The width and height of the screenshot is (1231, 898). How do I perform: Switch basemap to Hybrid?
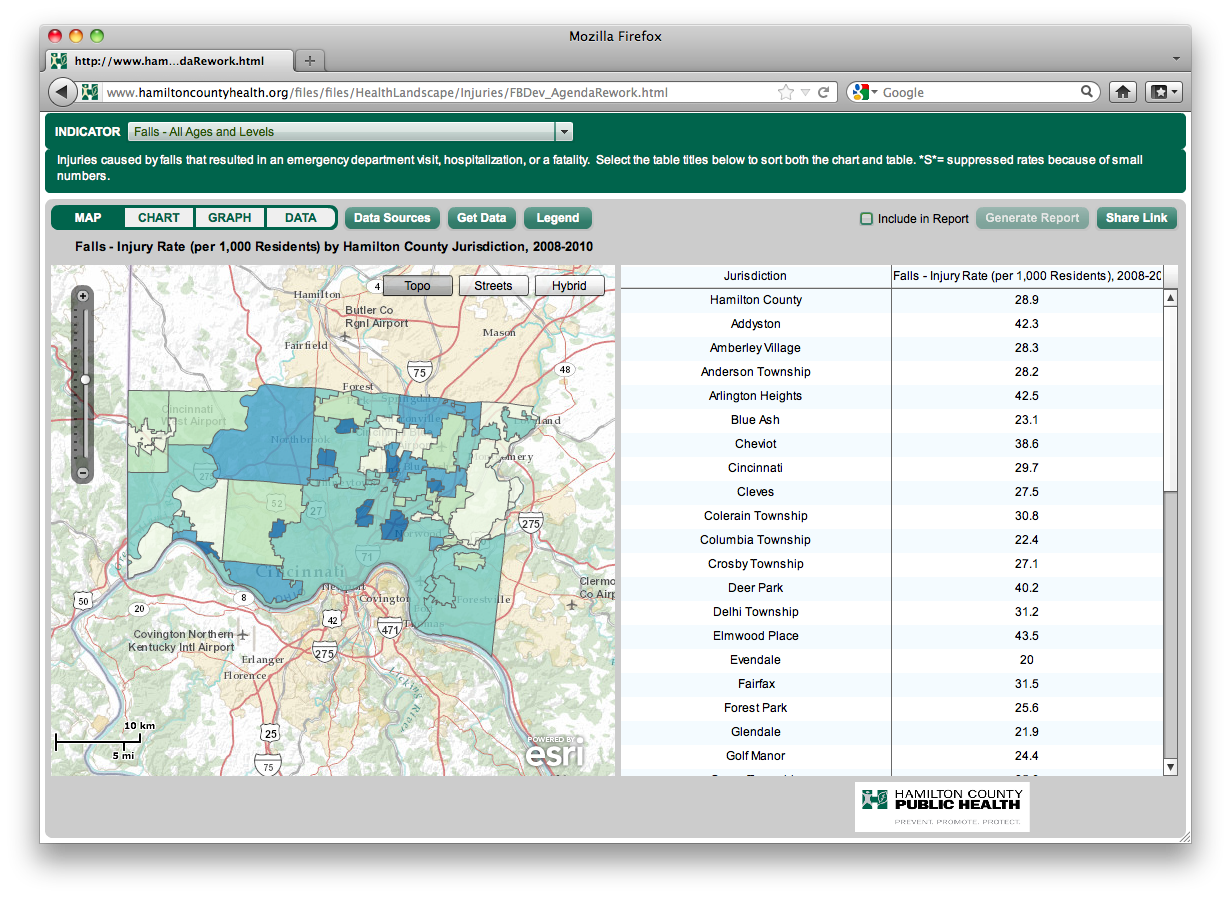pos(569,286)
